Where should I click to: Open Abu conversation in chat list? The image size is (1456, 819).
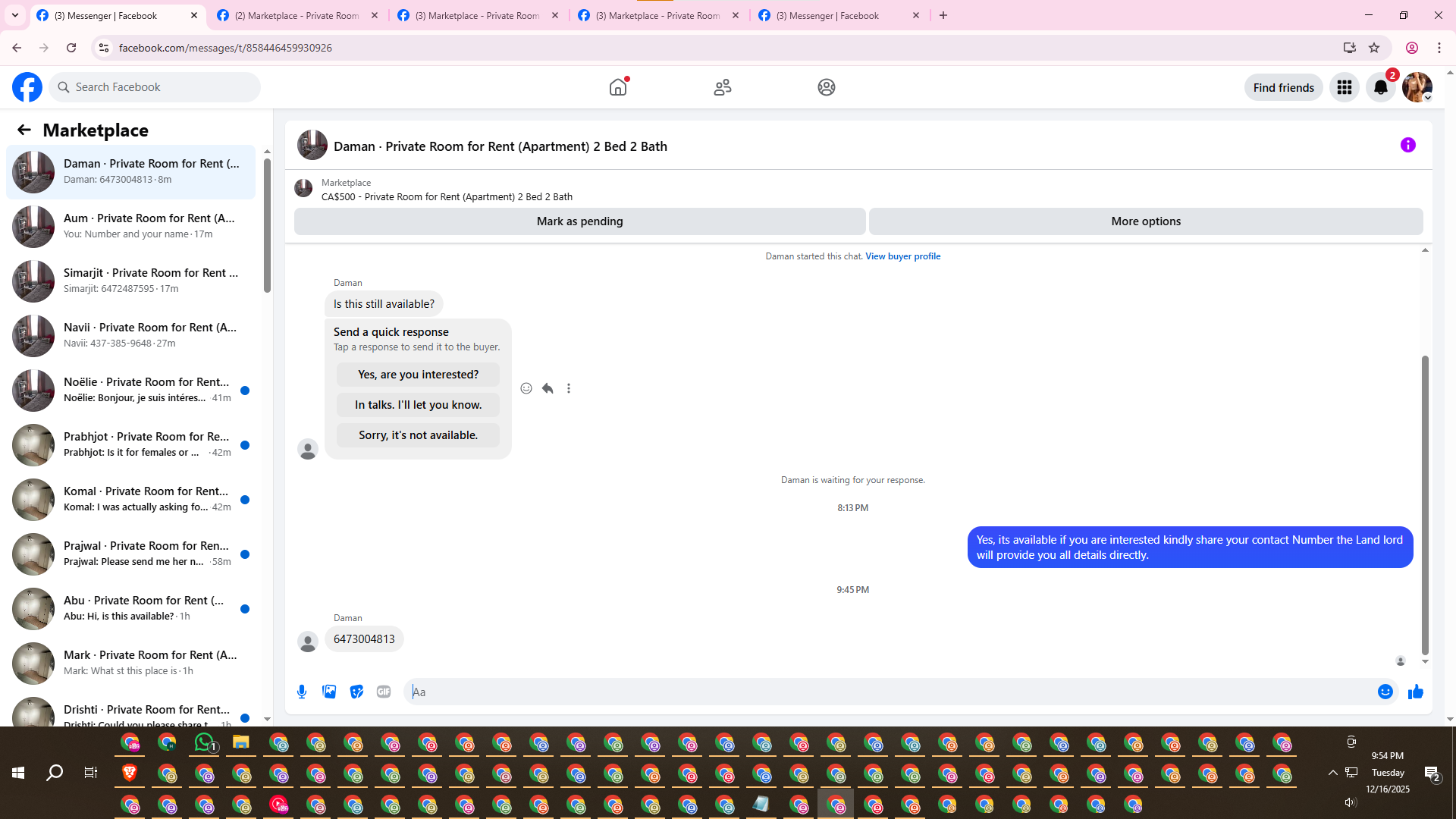(x=130, y=608)
